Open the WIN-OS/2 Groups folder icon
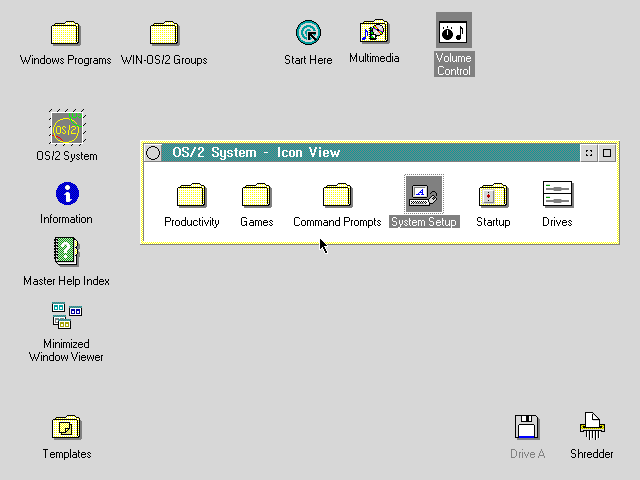This screenshot has width=640, height=480. pyautogui.click(x=164, y=33)
